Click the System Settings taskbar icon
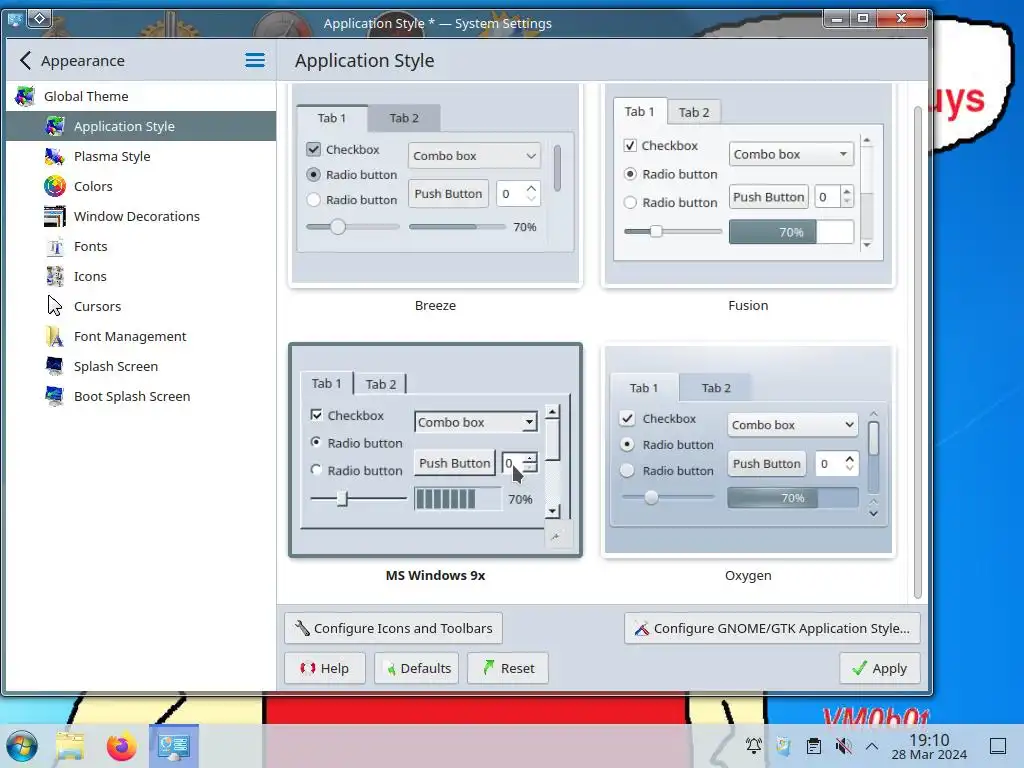 [174, 746]
